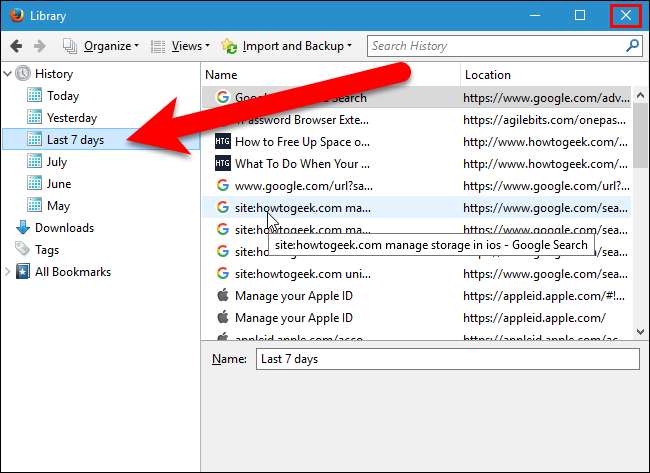Click the calendar icon beside Today
The width and height of the screenshot is (650, 473).
(34, 95)
